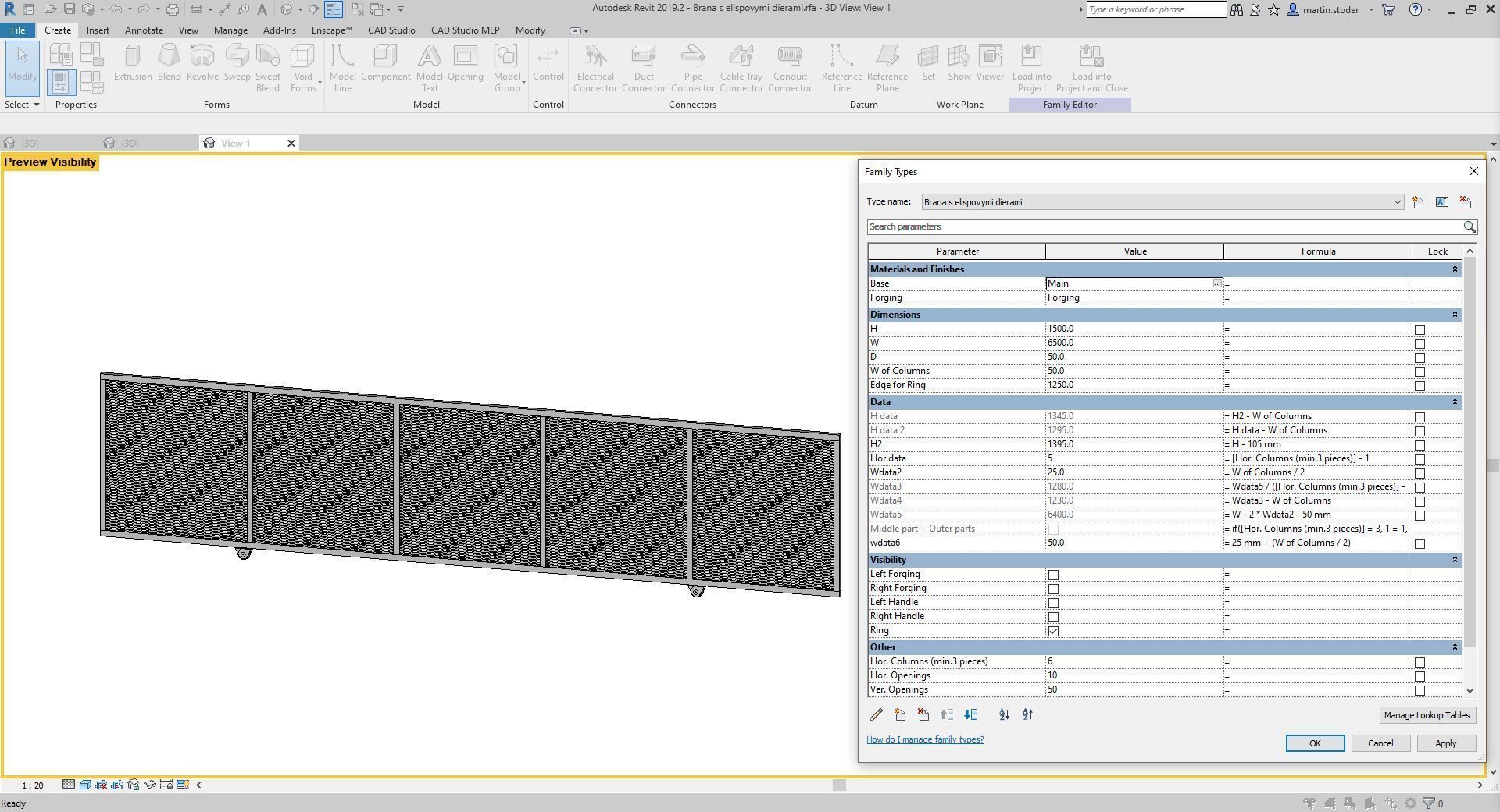The height and width of the screenshot is (812, 1500).
Task: Open How do I manage family types link
Action: 925,739
